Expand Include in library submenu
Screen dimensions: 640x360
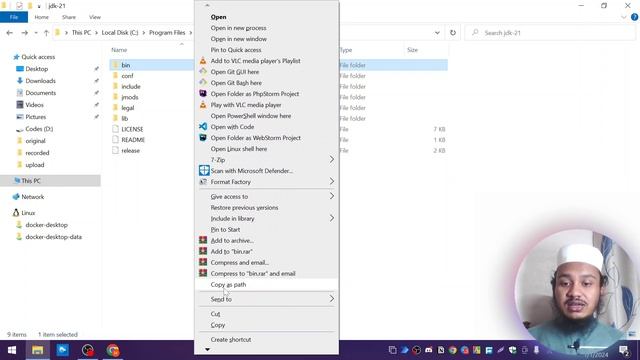[x=331, y=218]
